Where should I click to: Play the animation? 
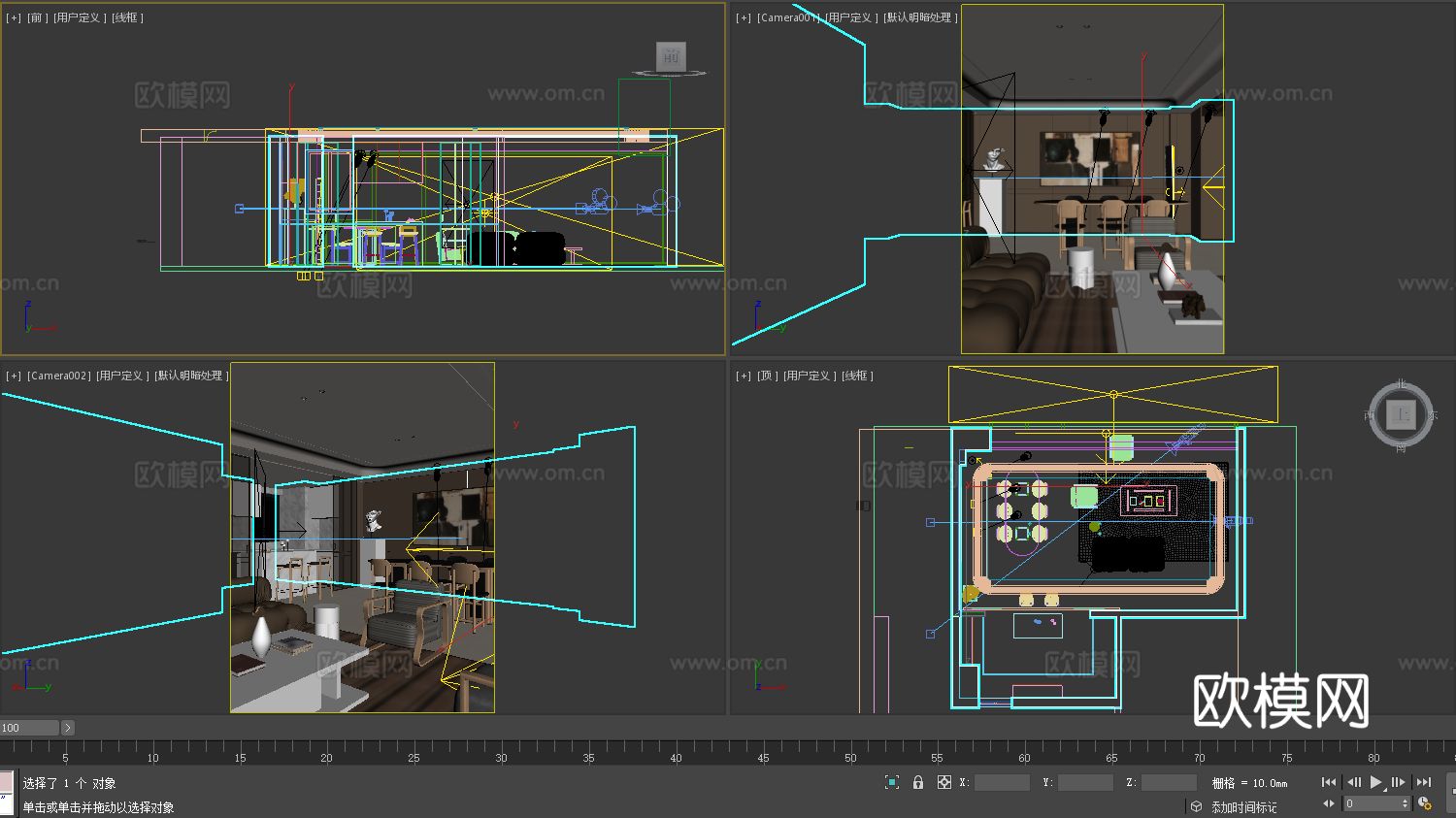(x=1375, y=782)
